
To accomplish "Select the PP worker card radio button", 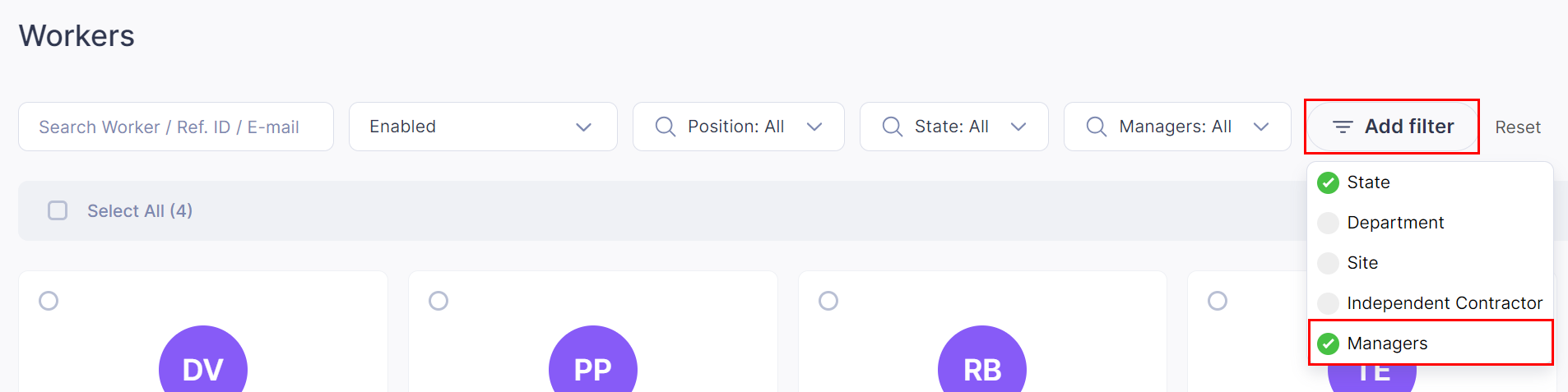I will 438,301.
